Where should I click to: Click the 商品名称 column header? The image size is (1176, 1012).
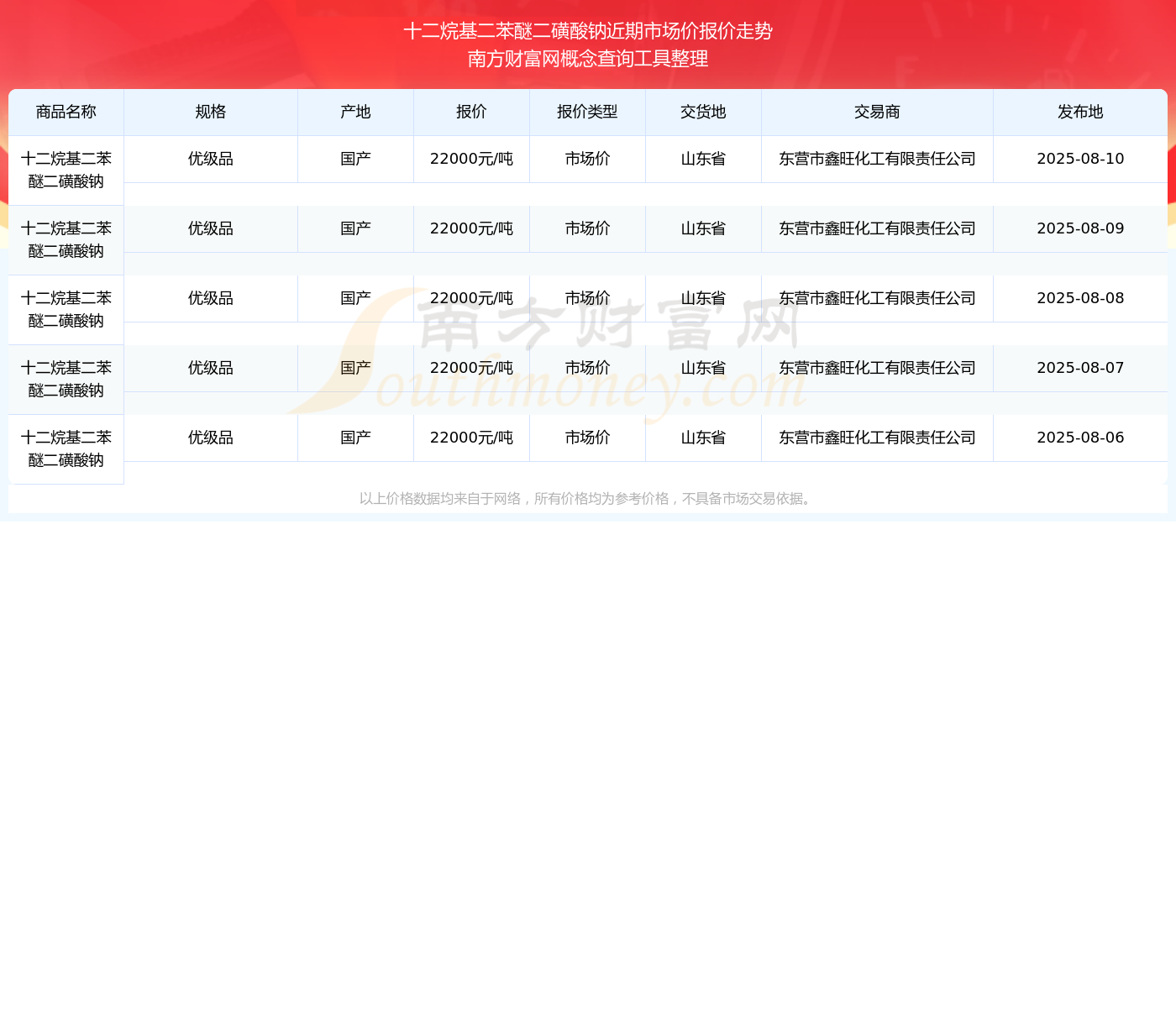coord(66,112)
